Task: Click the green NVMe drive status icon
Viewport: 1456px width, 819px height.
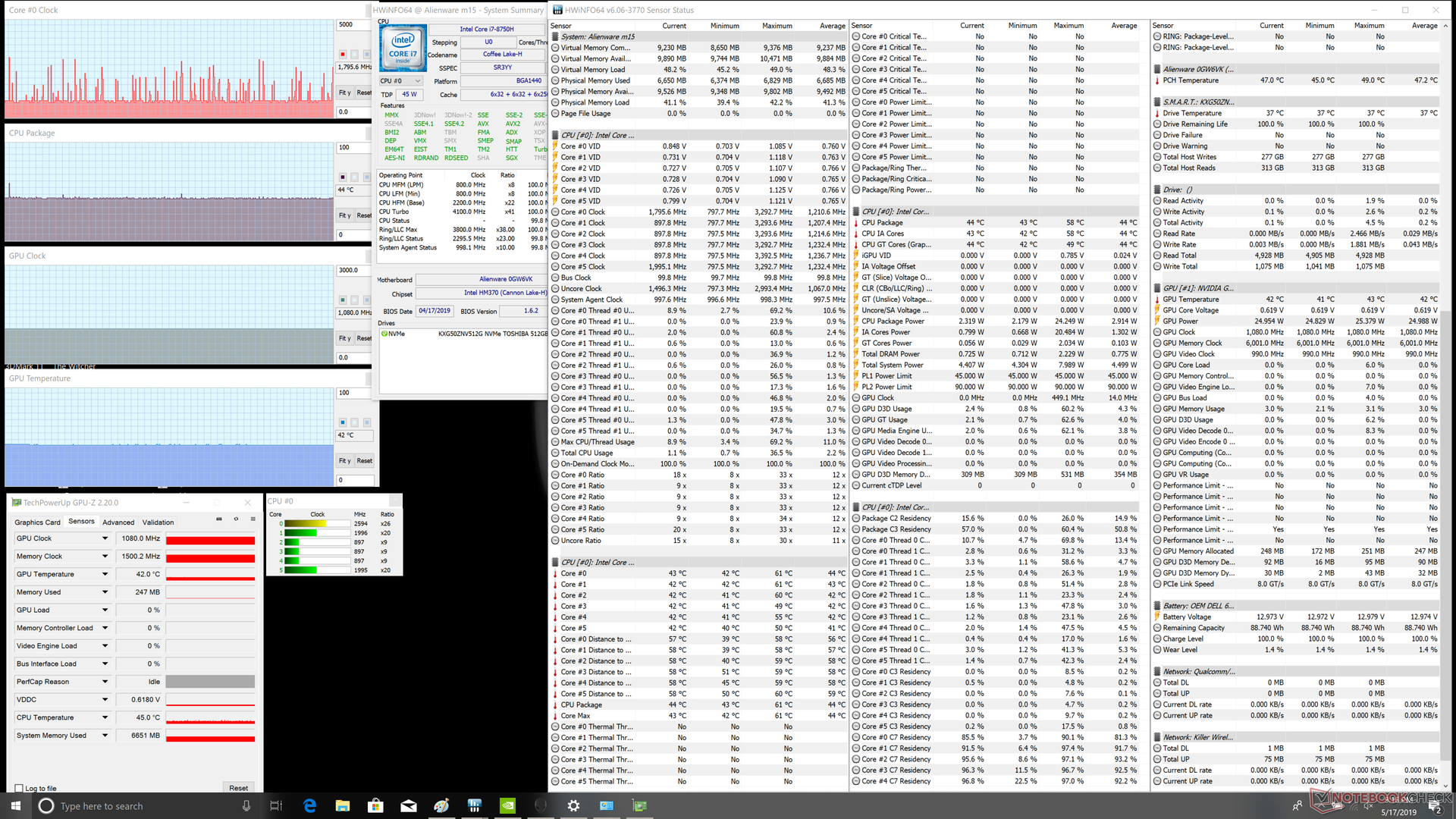Action: pos(384,334)
